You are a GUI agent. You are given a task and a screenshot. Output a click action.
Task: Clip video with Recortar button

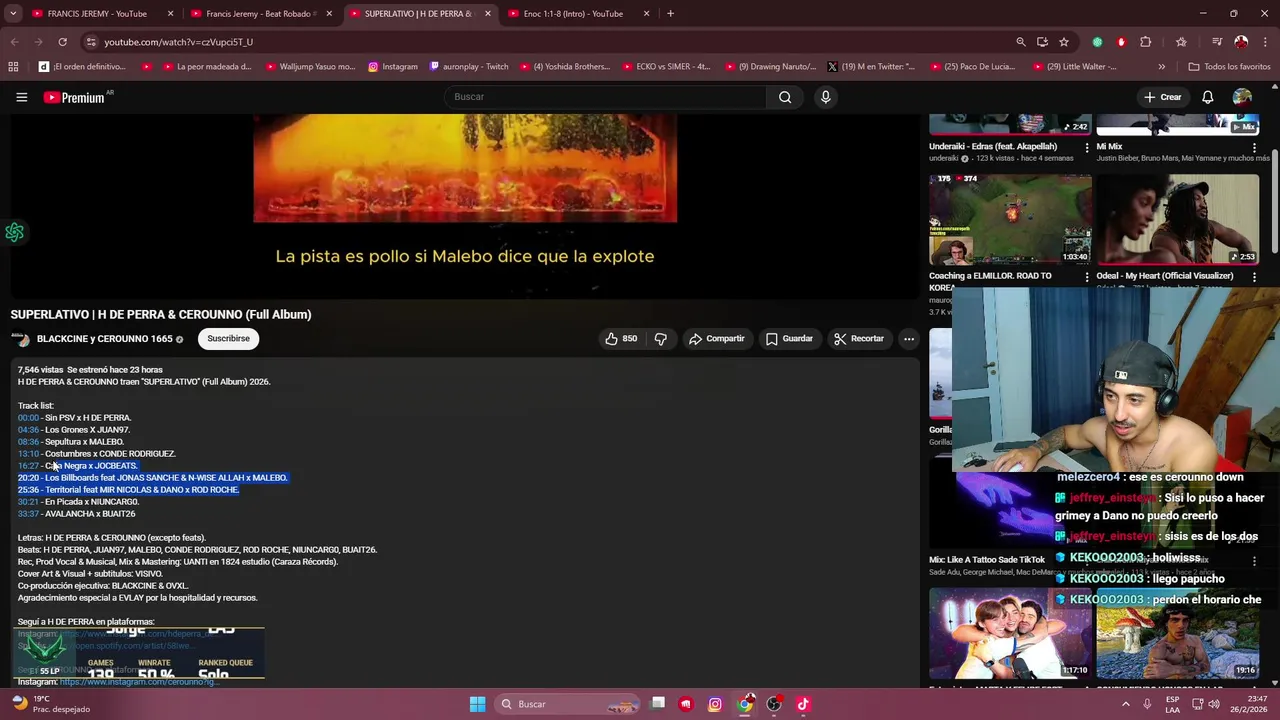(859, 339)
